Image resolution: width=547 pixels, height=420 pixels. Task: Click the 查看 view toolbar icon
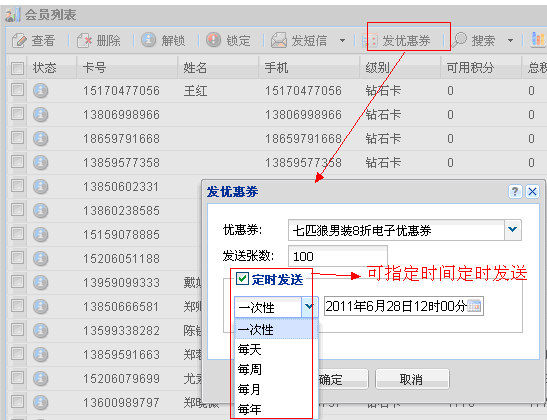tap(19, 40)
